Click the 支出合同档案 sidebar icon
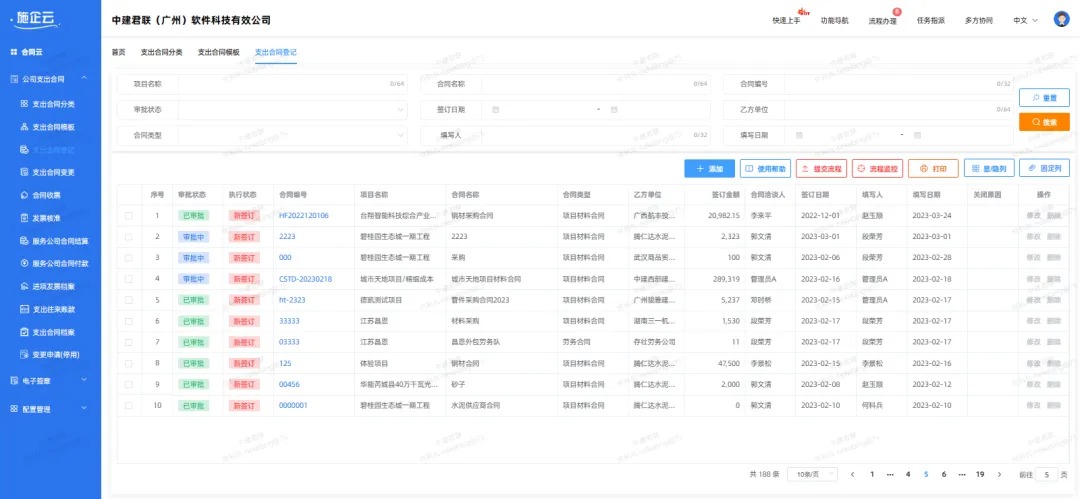 pos(24,332)
